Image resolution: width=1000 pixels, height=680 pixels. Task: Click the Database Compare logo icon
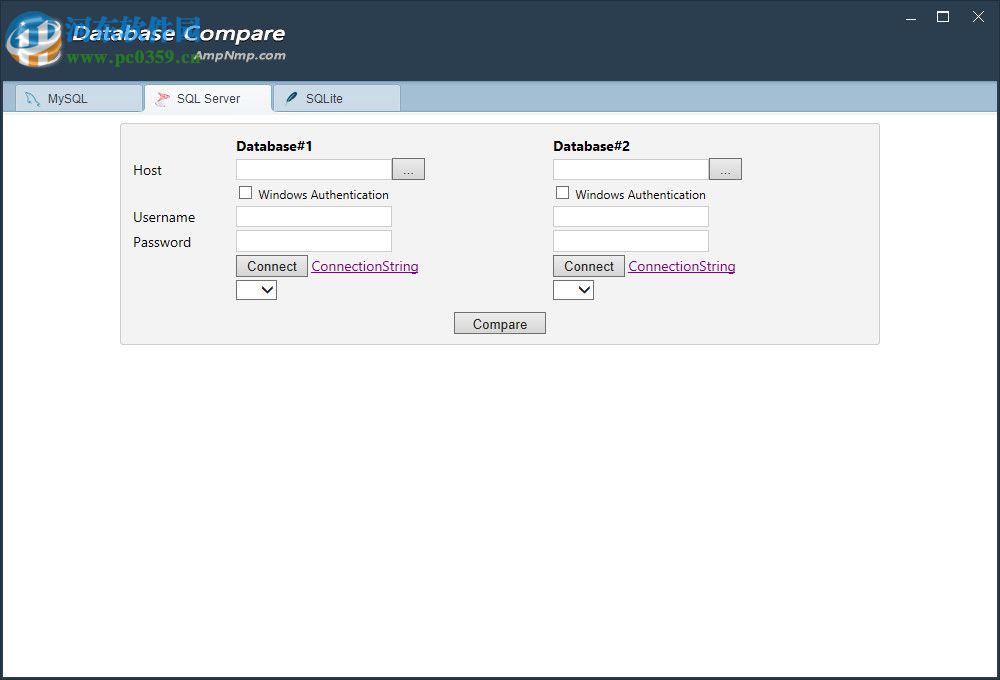33,40
